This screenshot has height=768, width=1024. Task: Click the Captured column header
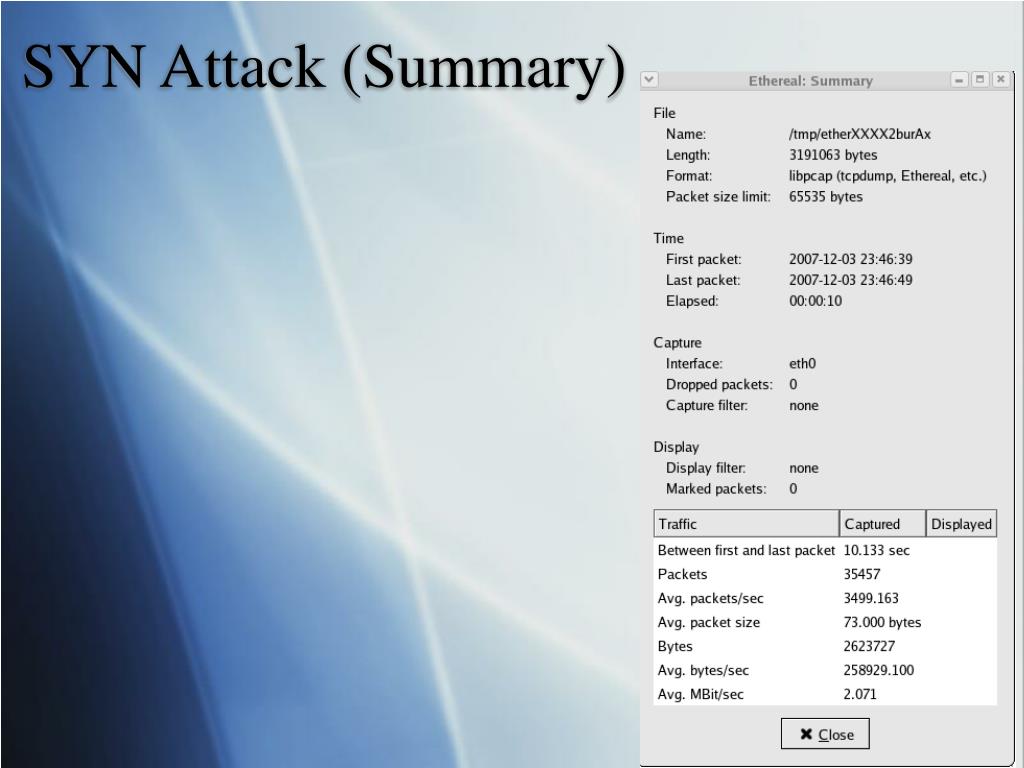882,524
